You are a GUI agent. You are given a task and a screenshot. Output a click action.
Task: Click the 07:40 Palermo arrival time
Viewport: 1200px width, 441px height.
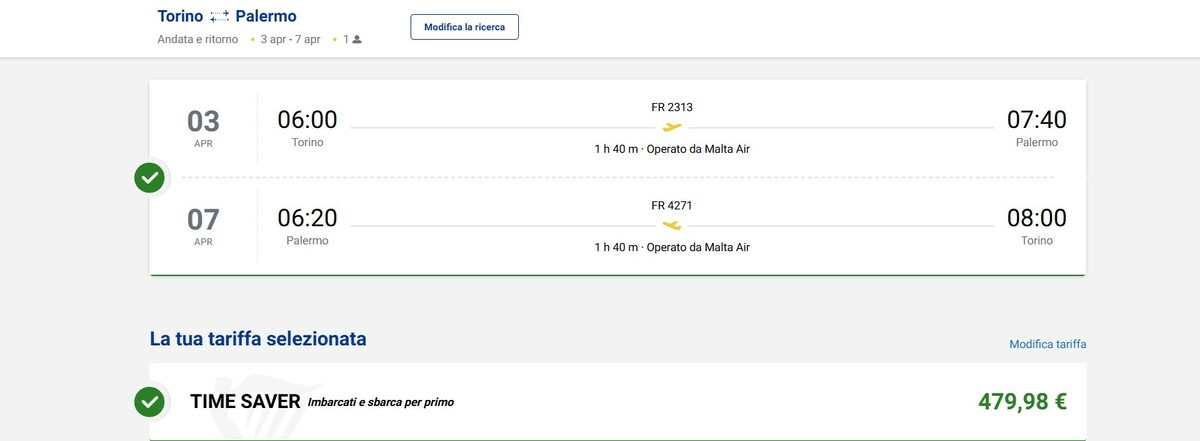click(x=1036, y=120)
